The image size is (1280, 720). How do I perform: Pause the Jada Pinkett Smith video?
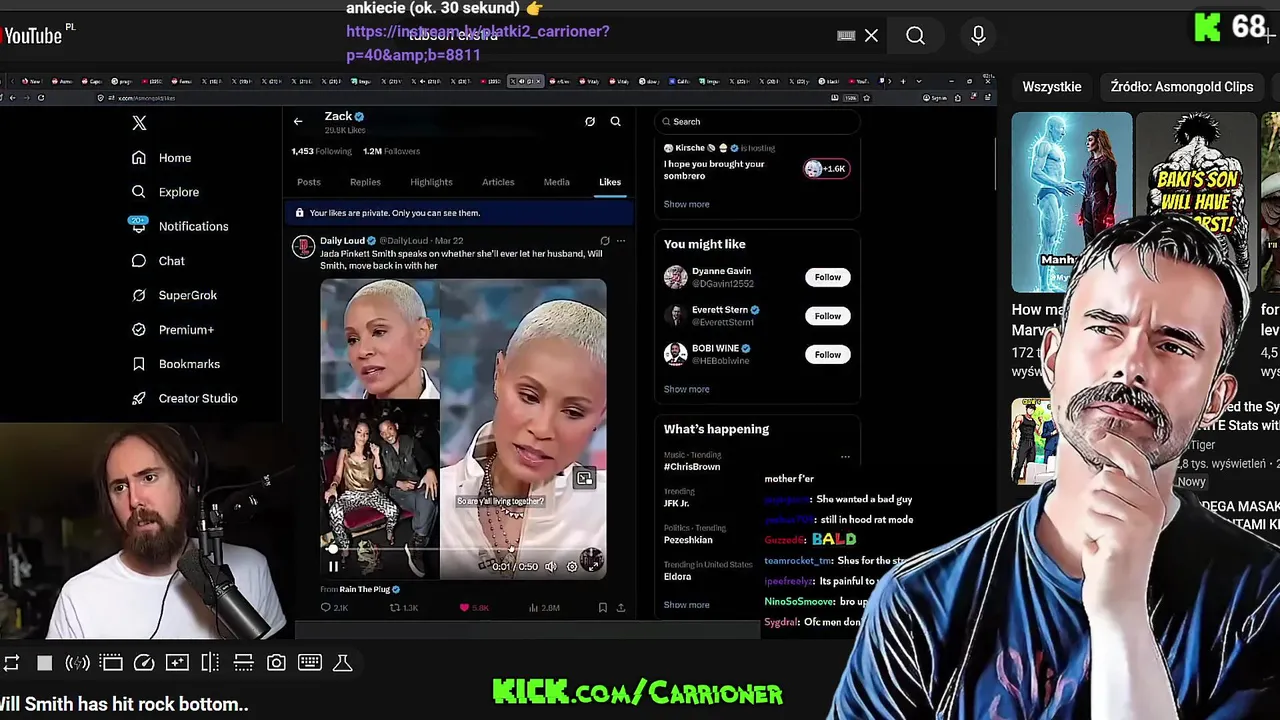click(333, 566)
